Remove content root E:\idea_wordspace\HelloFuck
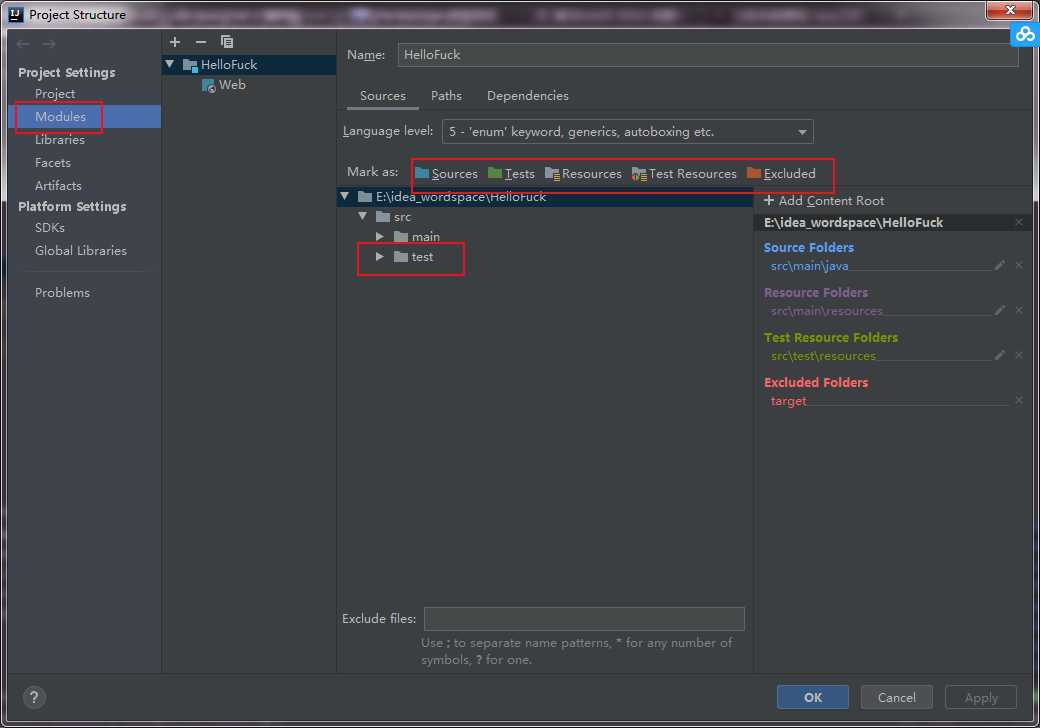Viewport: 1040px width, 728px height. pos(1019,222)
